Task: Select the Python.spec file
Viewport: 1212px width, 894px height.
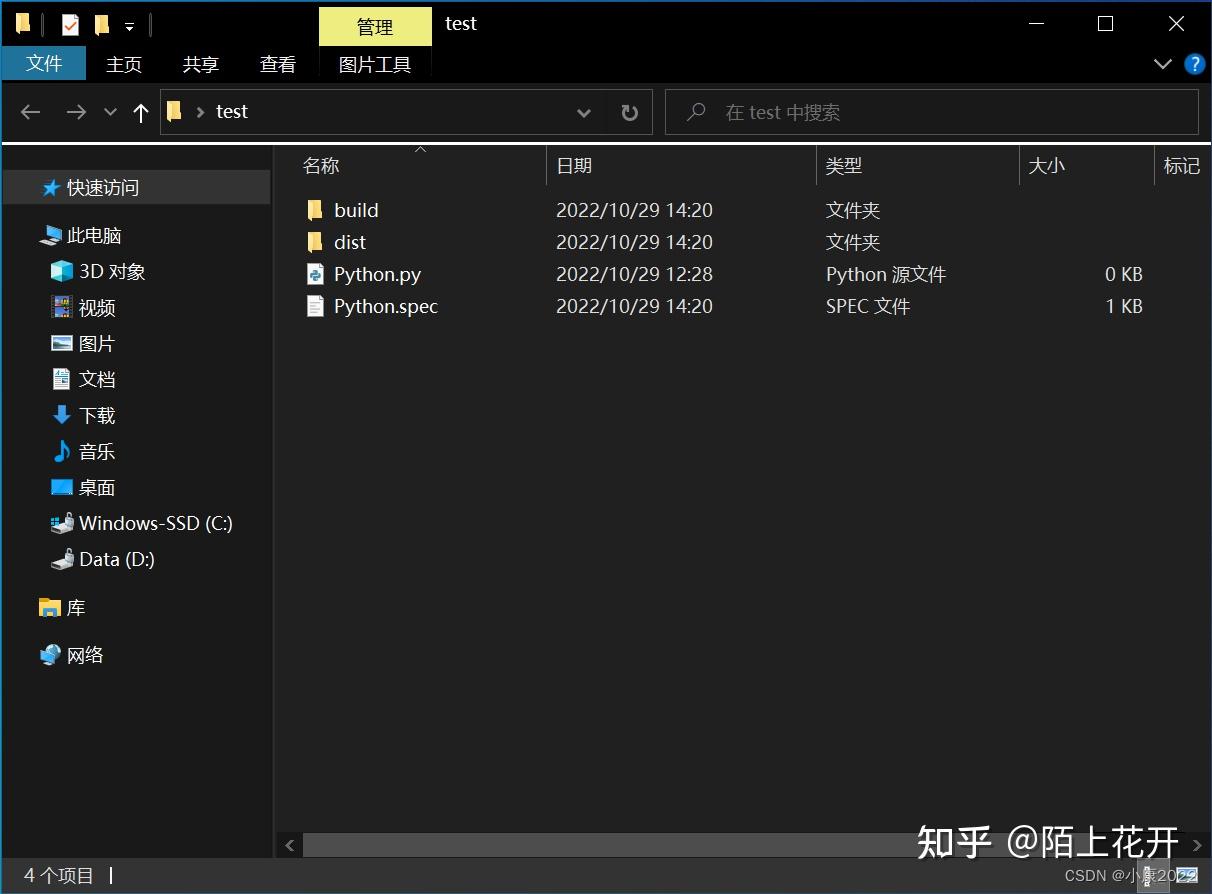Action: pyautogui.click(x=385, y=306)
